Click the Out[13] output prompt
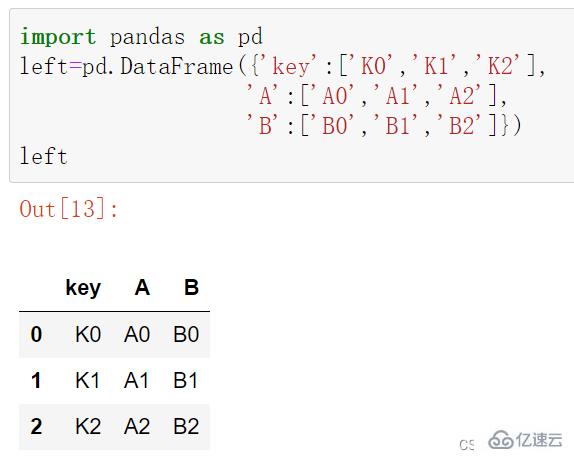 [x=69, y=208]
